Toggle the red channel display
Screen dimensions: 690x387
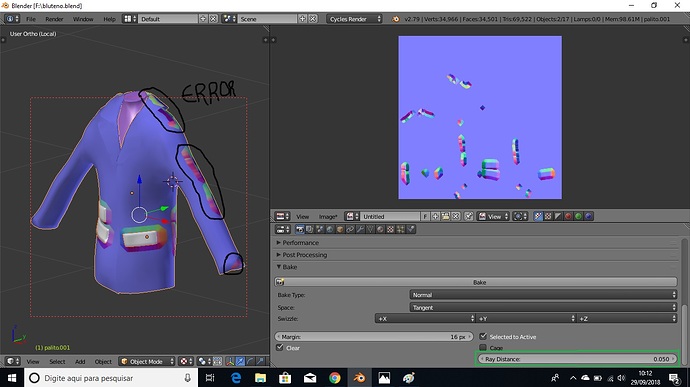tap(568, 216)
